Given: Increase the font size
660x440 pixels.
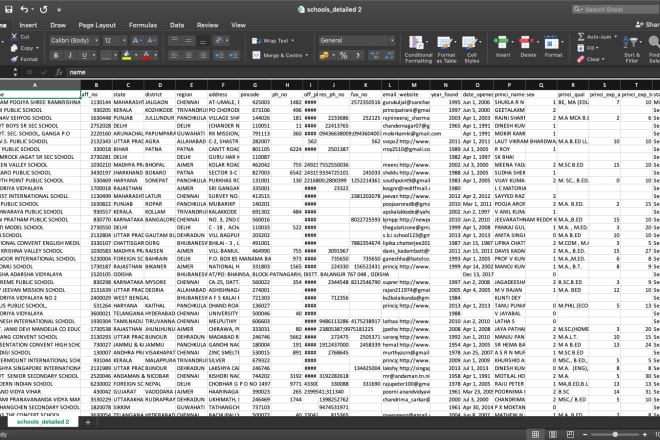Looking at the screenshot, I should (x=137, y=40).
